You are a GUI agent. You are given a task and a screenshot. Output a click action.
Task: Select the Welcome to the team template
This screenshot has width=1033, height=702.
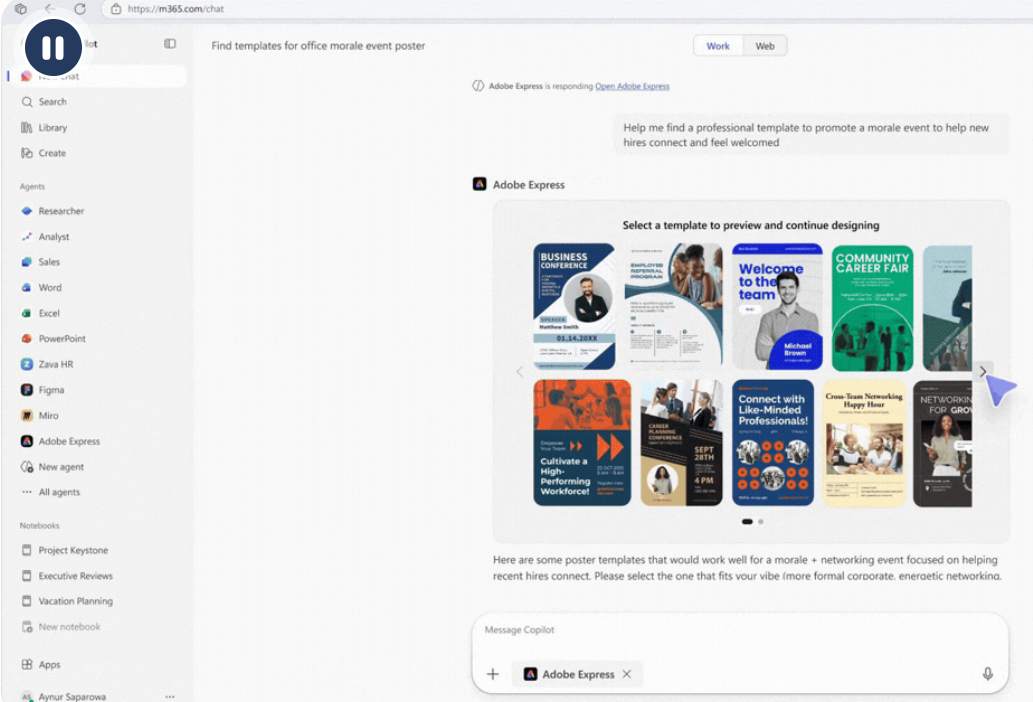(777, 306)
